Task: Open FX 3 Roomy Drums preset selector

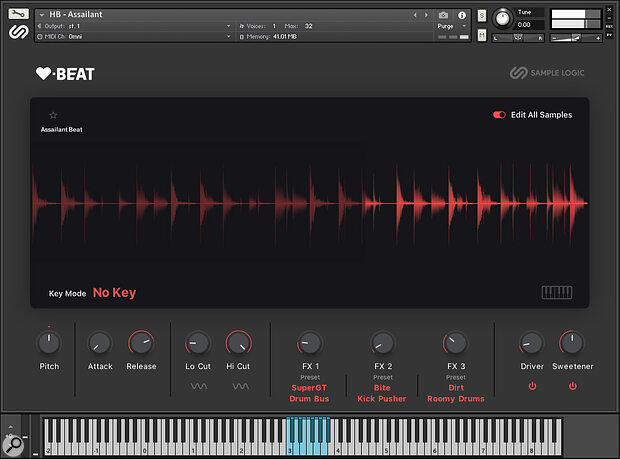Action: click(x=456, y=399)
